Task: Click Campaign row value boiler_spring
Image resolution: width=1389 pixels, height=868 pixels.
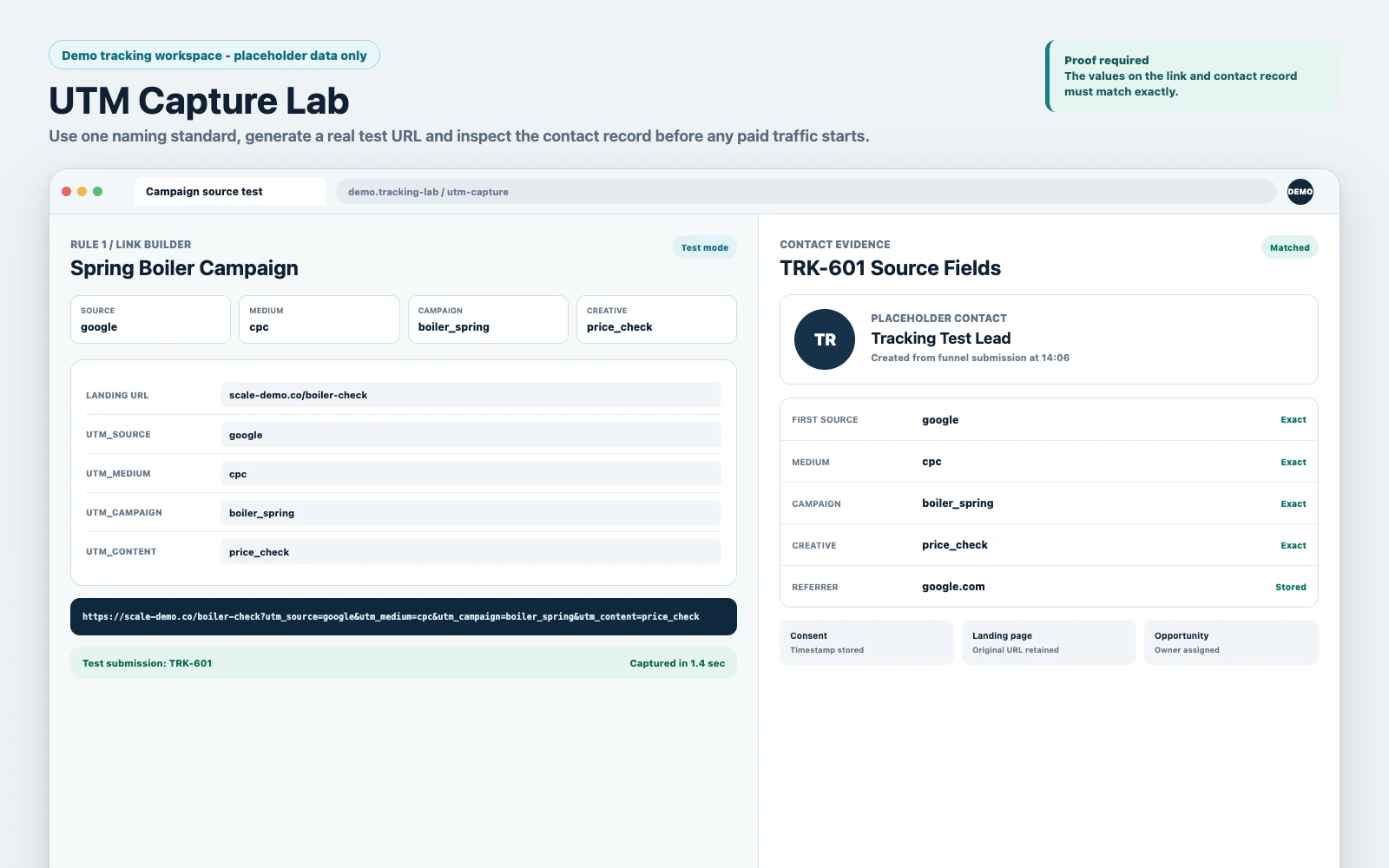Action: [x=958, y=503]
